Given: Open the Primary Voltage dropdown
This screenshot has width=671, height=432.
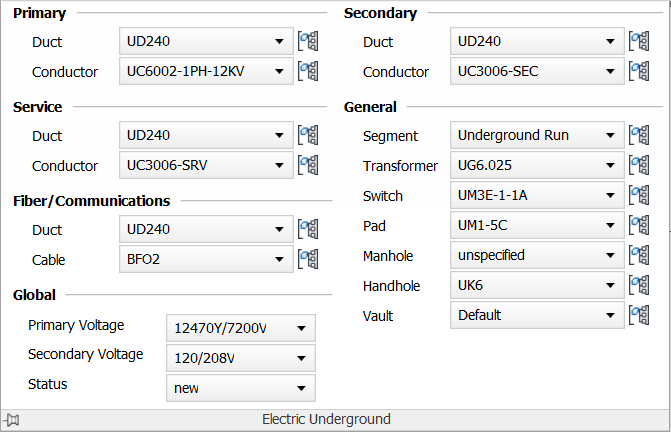Looking at the screenshot, I should coord(240,328).
